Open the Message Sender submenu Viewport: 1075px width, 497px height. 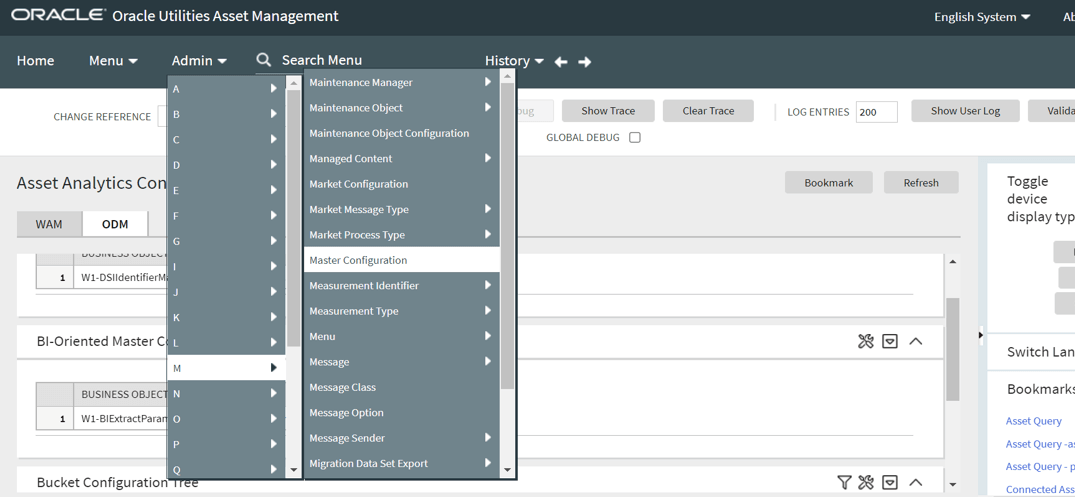coord(402,438)
